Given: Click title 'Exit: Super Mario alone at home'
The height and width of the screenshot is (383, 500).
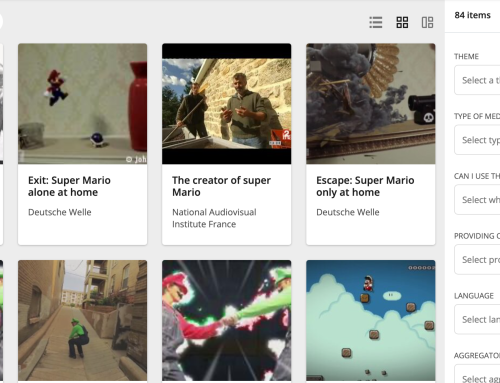Looking at the screenshot, I should (69, 186).
